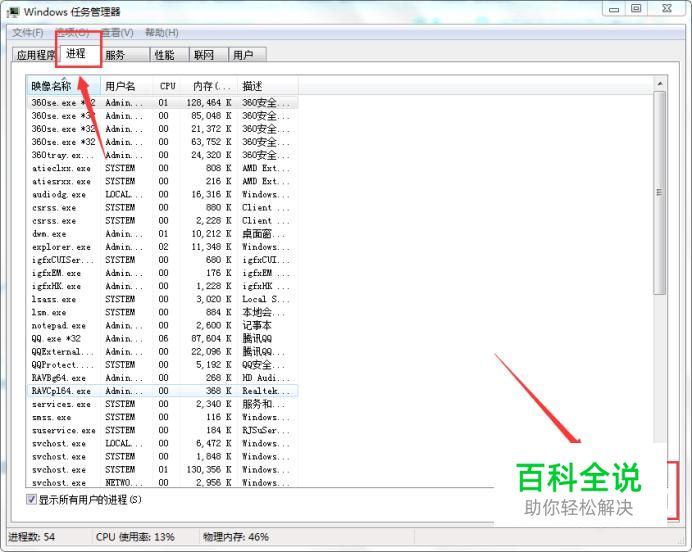The height and width of the screenshot is (552, 692).
Task: Select the suservice.exe process
Action: coord(162,430)
